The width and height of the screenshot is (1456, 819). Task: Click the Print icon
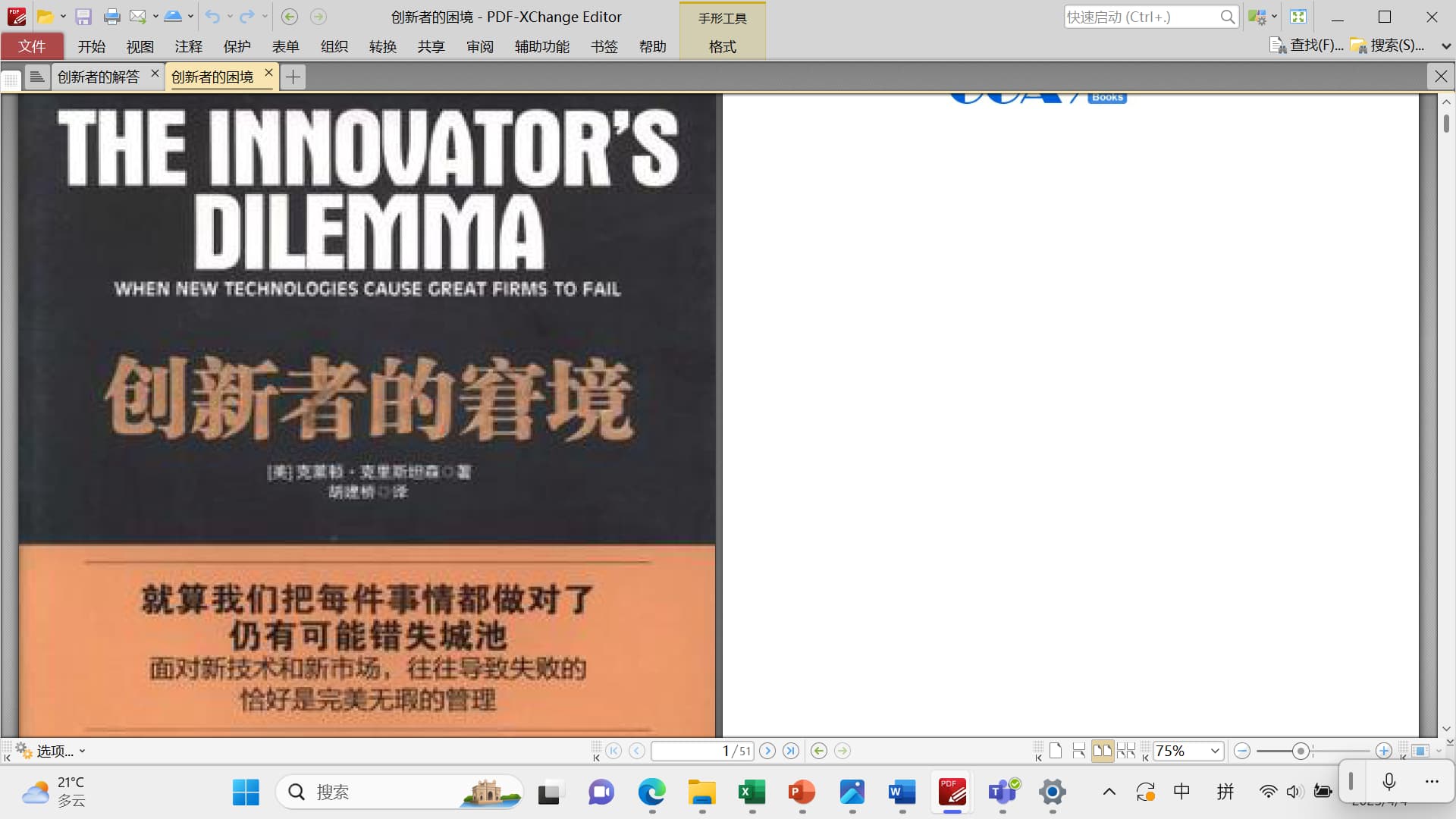click(x=111, y=17)
